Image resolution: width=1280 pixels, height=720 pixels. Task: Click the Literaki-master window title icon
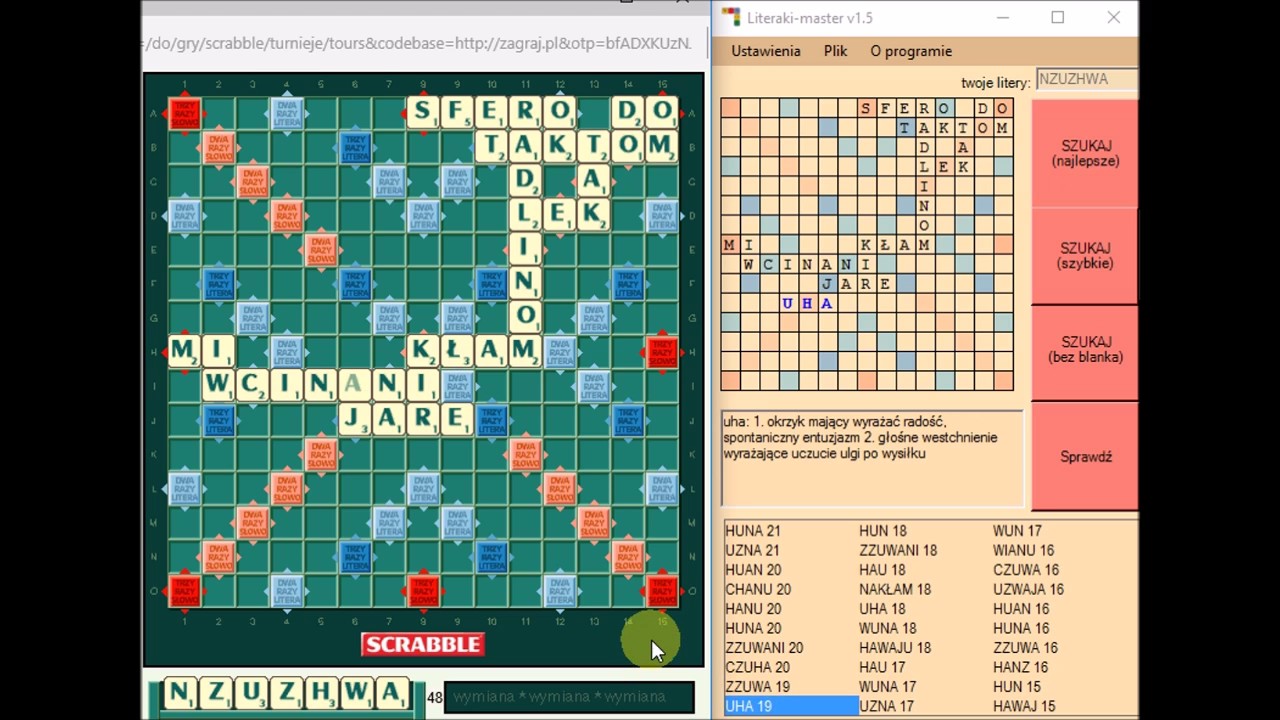pos(732,18)
